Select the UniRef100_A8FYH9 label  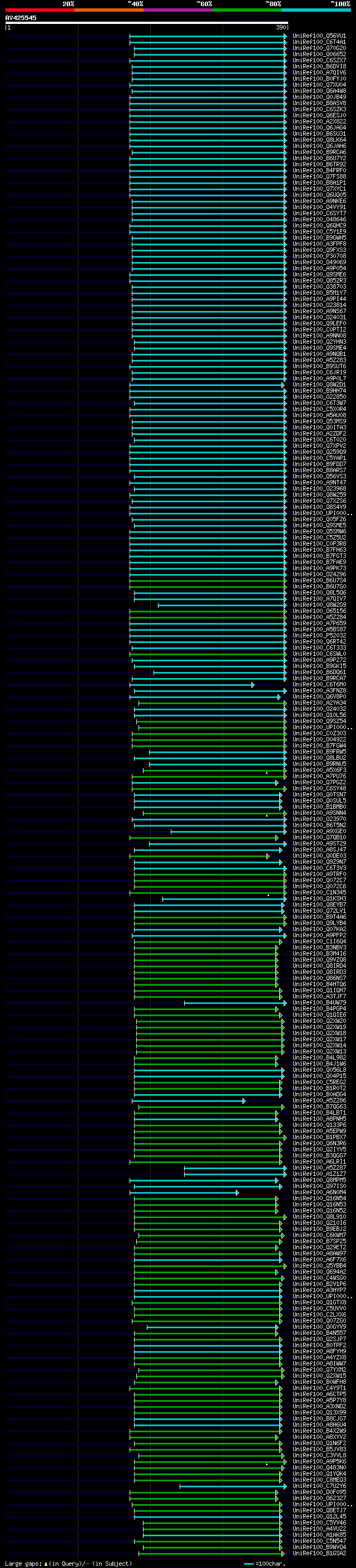pyautogui.click(x=319, y=1351)
